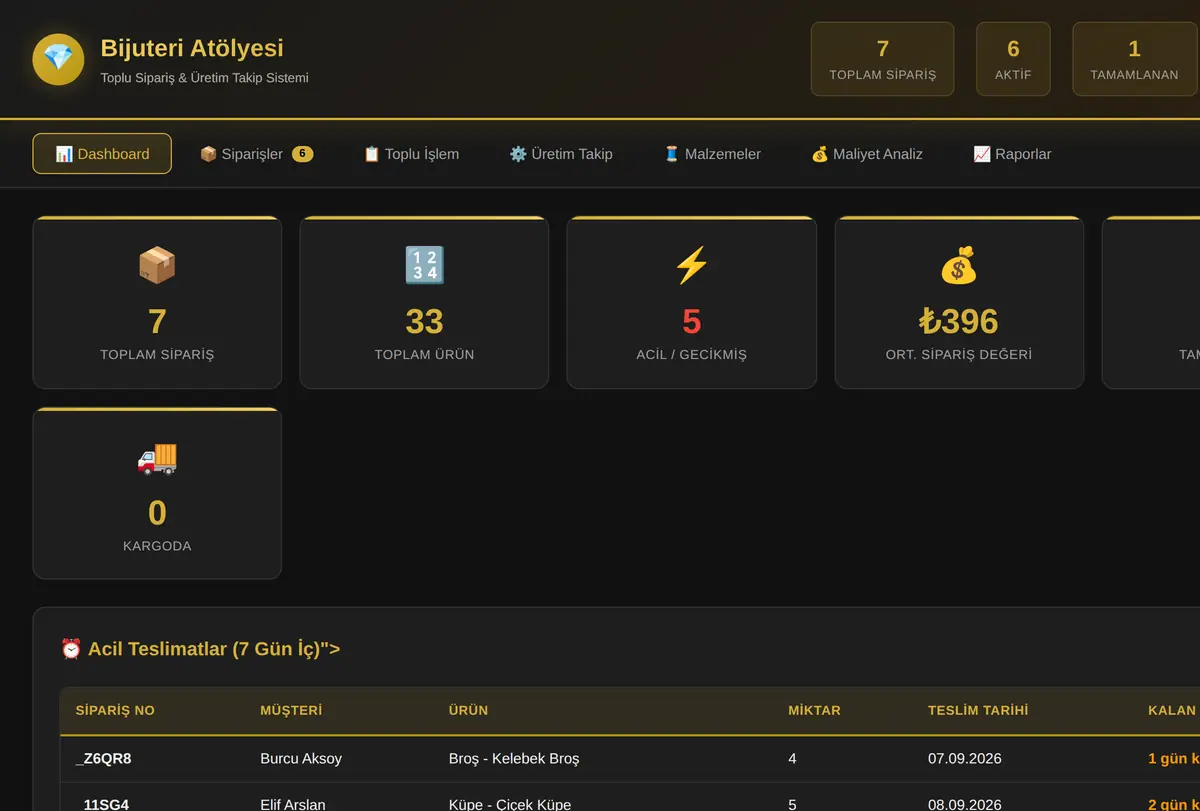Switch to the Siparişler tab

click(256, 154)
